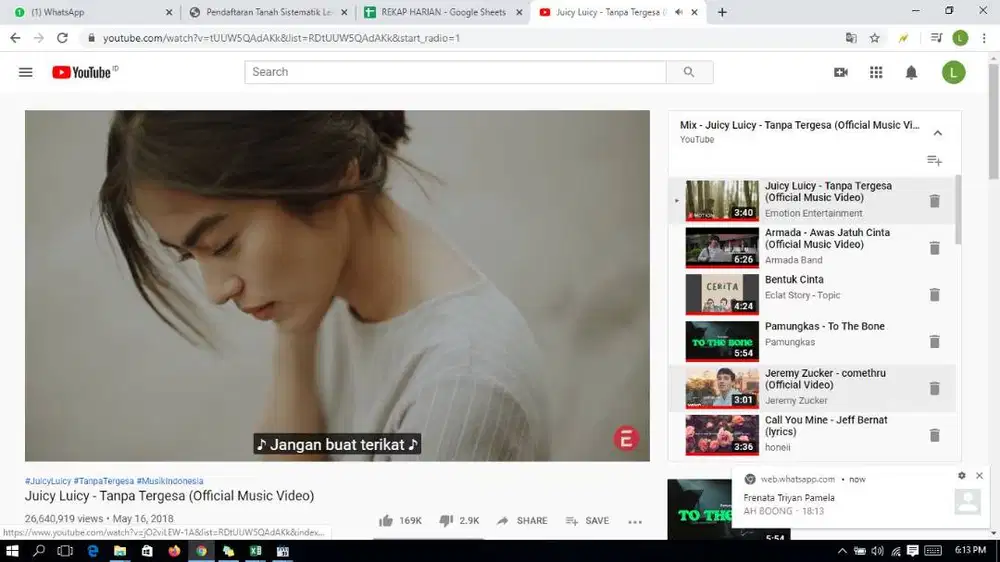Save the video to a playlist
1000x562 pixels.
(x=587, y=521)
